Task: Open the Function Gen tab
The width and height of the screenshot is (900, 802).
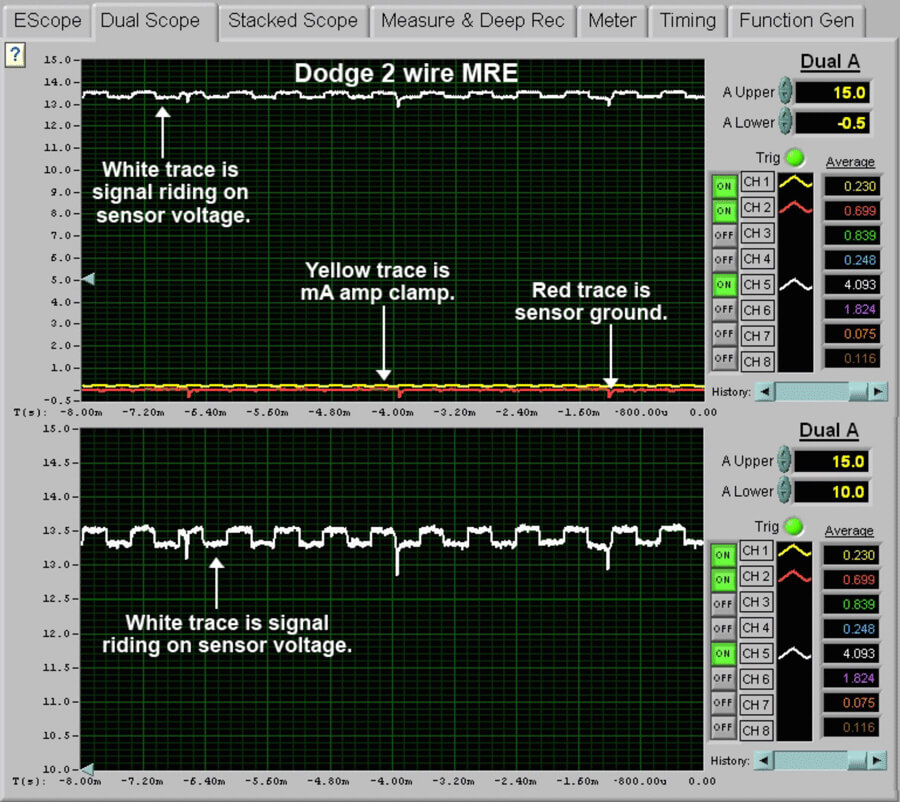Action: point(796,21)
